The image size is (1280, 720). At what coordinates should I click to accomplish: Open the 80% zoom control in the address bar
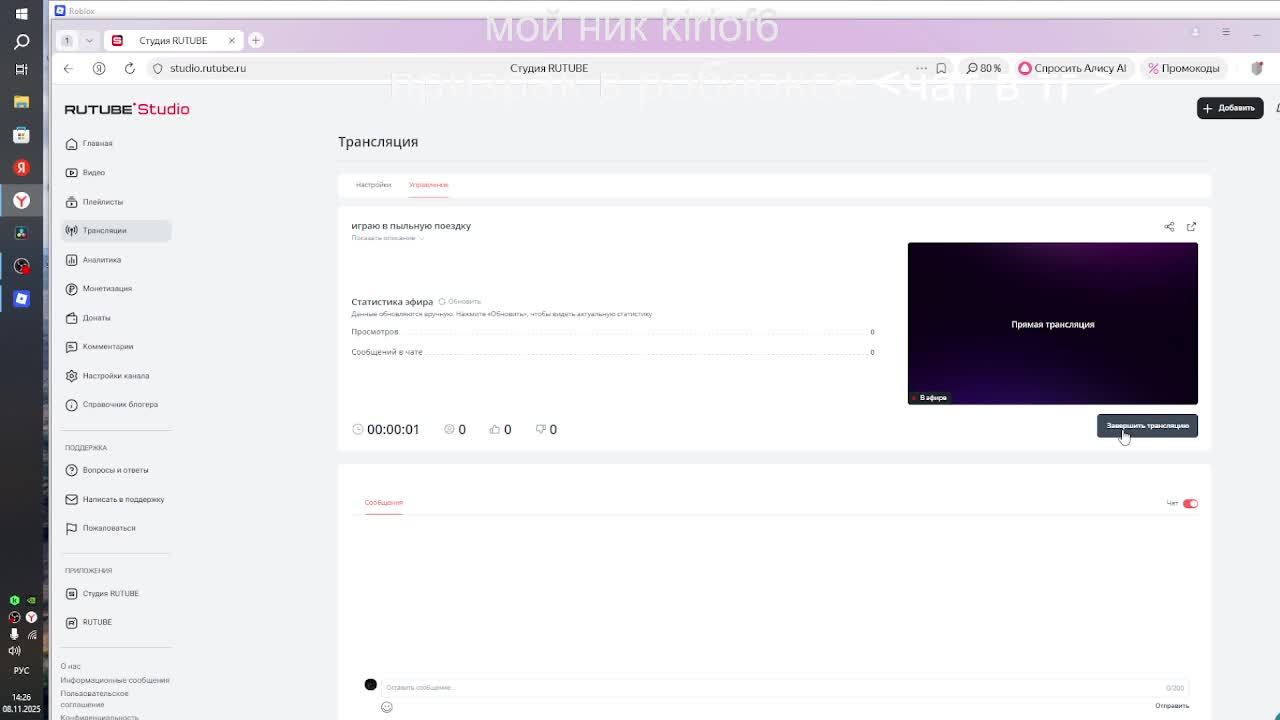pos(984,68)
